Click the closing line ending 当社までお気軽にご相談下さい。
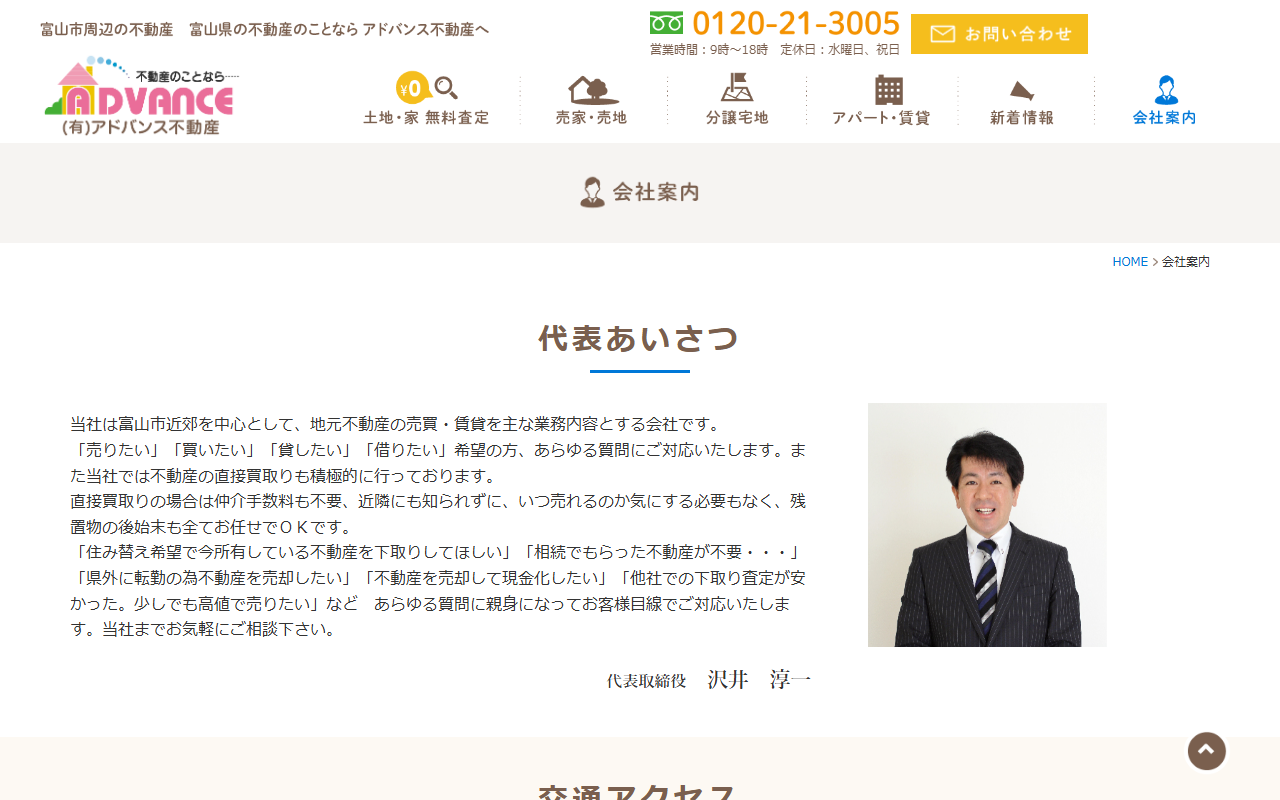Viewport: 1280px width, 800px height. [x=203, y=630]
